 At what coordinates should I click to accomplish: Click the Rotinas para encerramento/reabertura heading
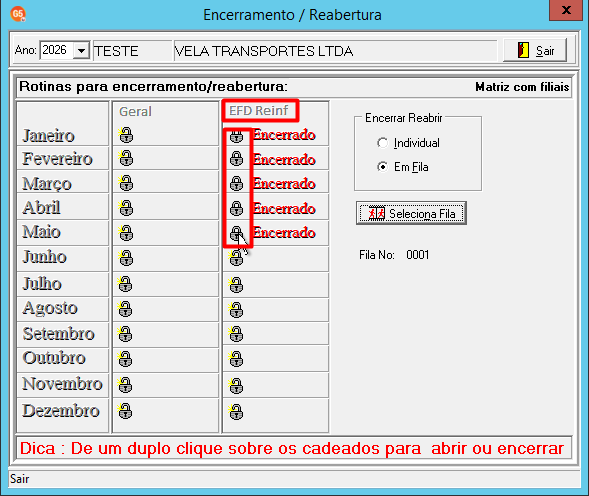pos(153,87)
